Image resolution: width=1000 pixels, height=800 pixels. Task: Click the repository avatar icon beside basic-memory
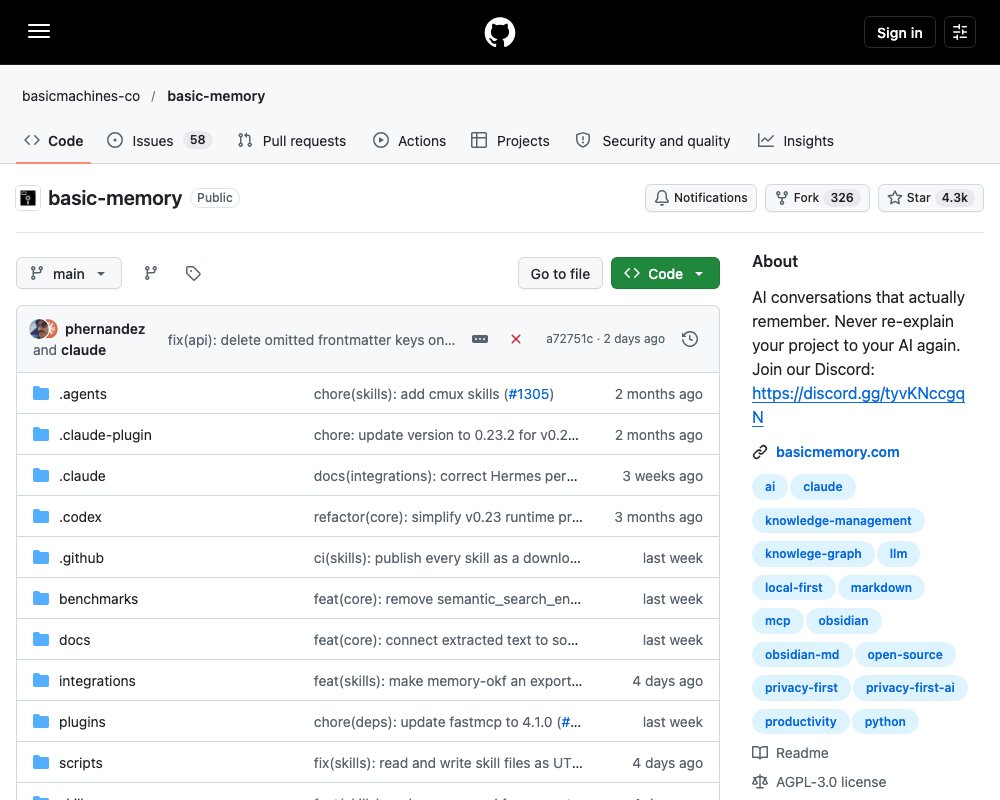pos(28,198)
